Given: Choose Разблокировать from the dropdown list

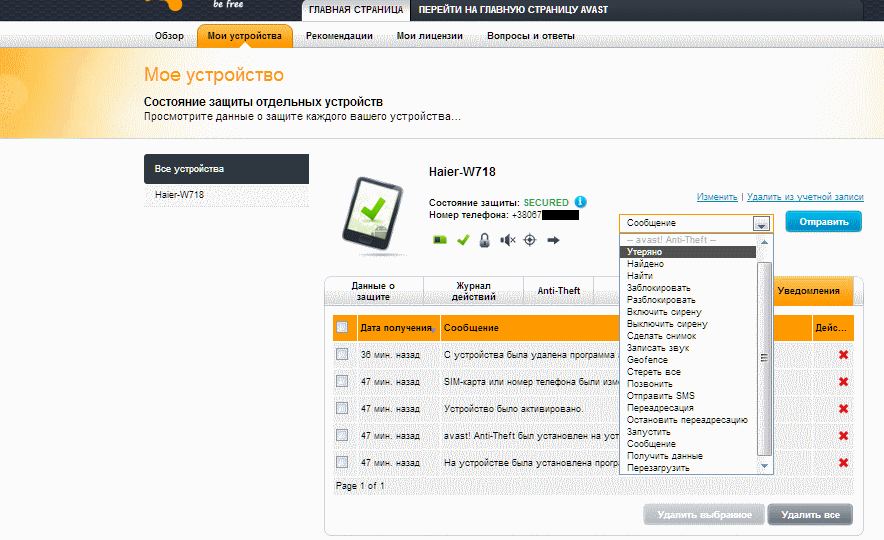Looking at the screenshot, I should pos(688,300).
